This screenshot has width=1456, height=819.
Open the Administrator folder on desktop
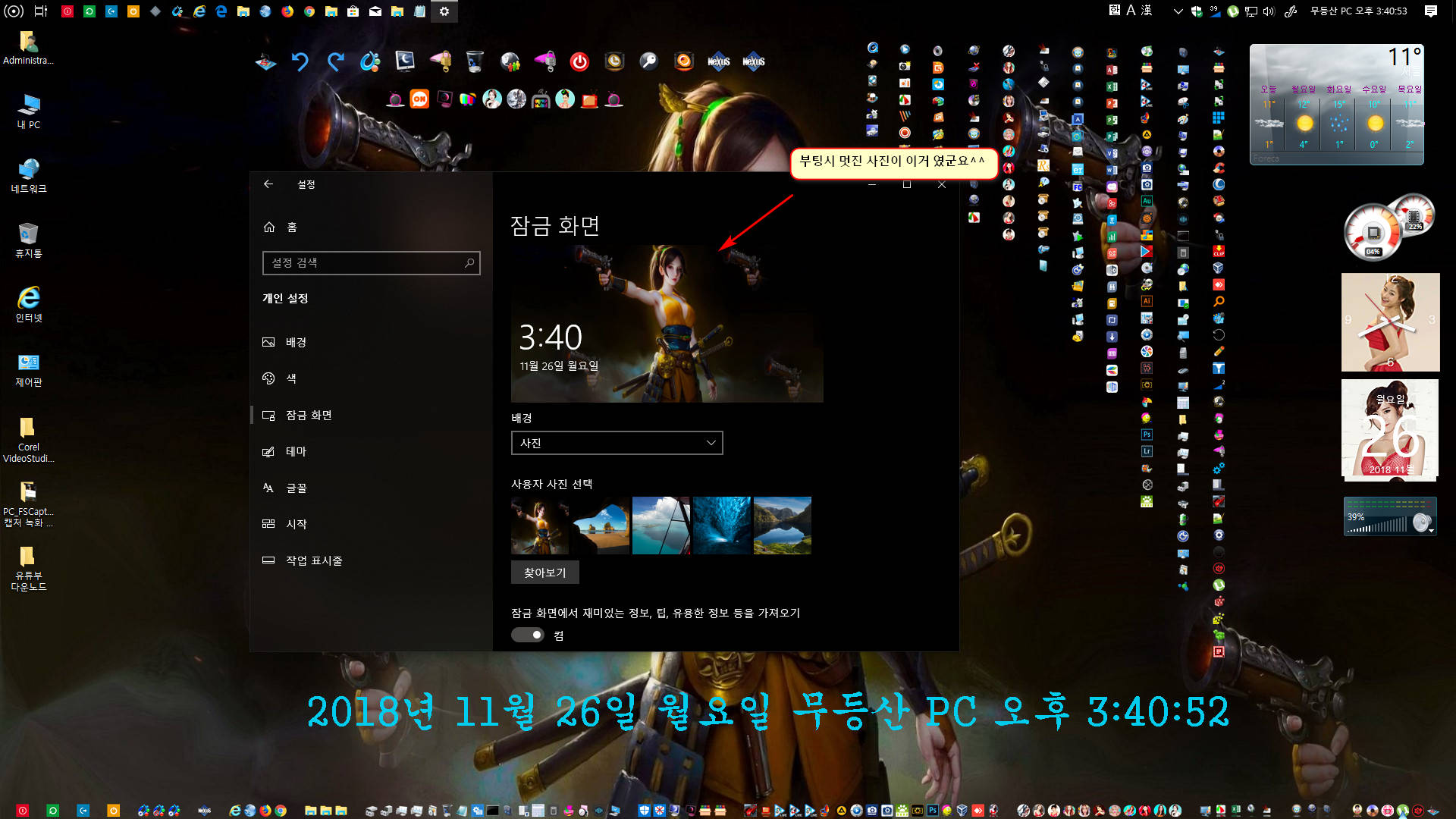pos(28,48)
